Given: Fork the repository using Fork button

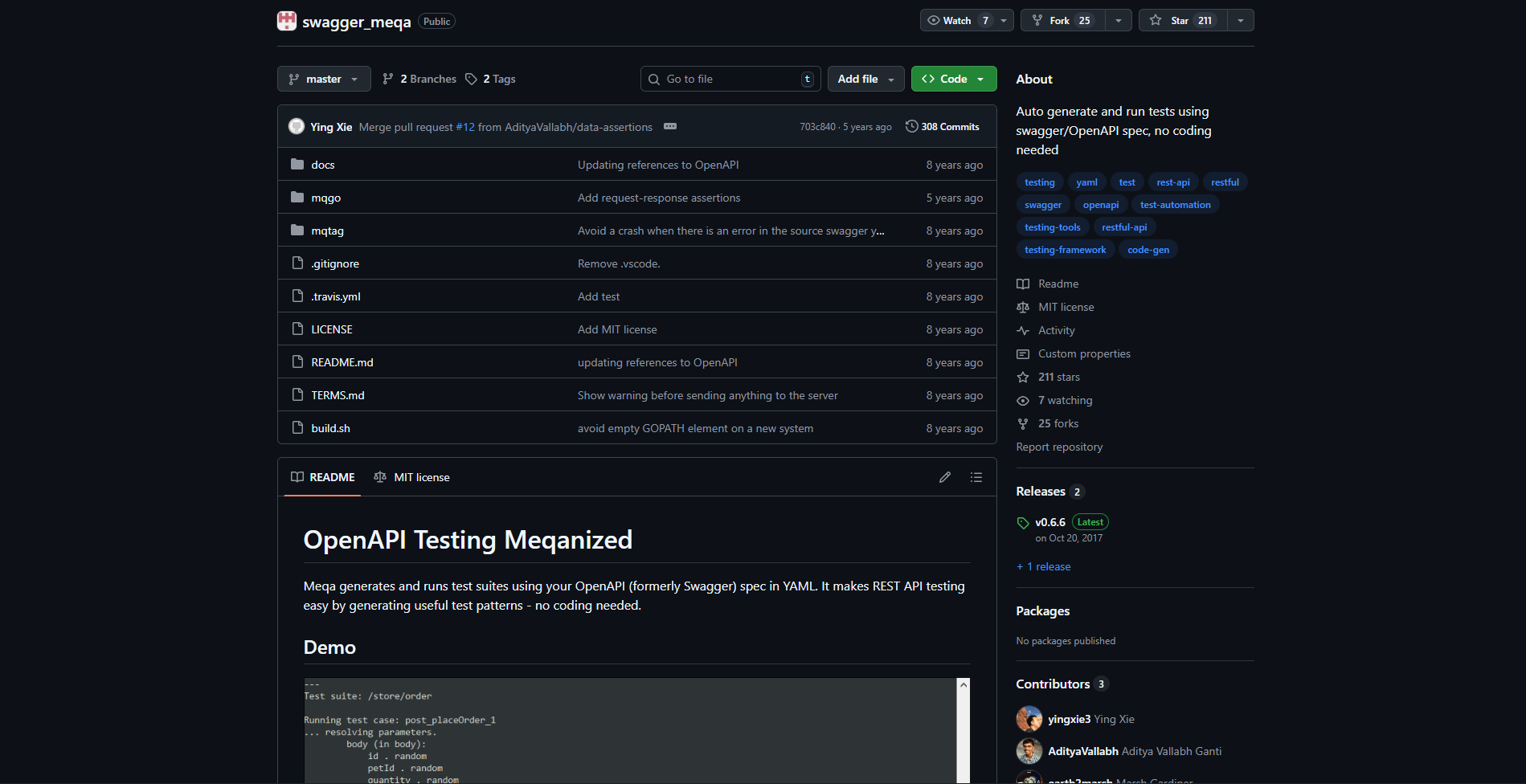Looking at the screenshot, I should click(1063, 20).
